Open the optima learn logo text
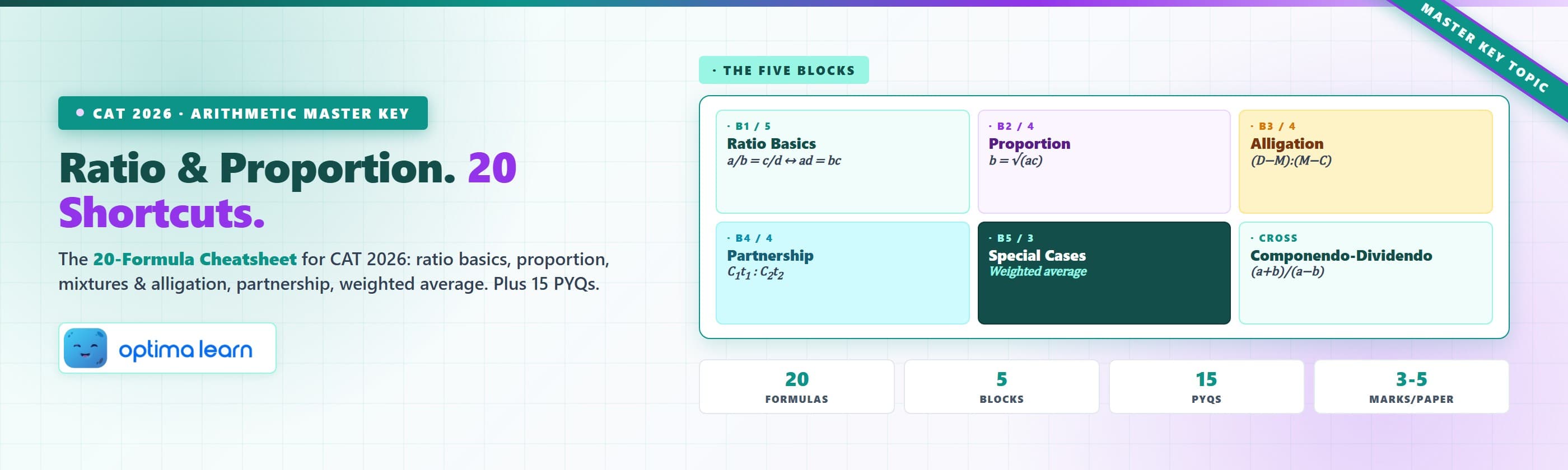 185,350
